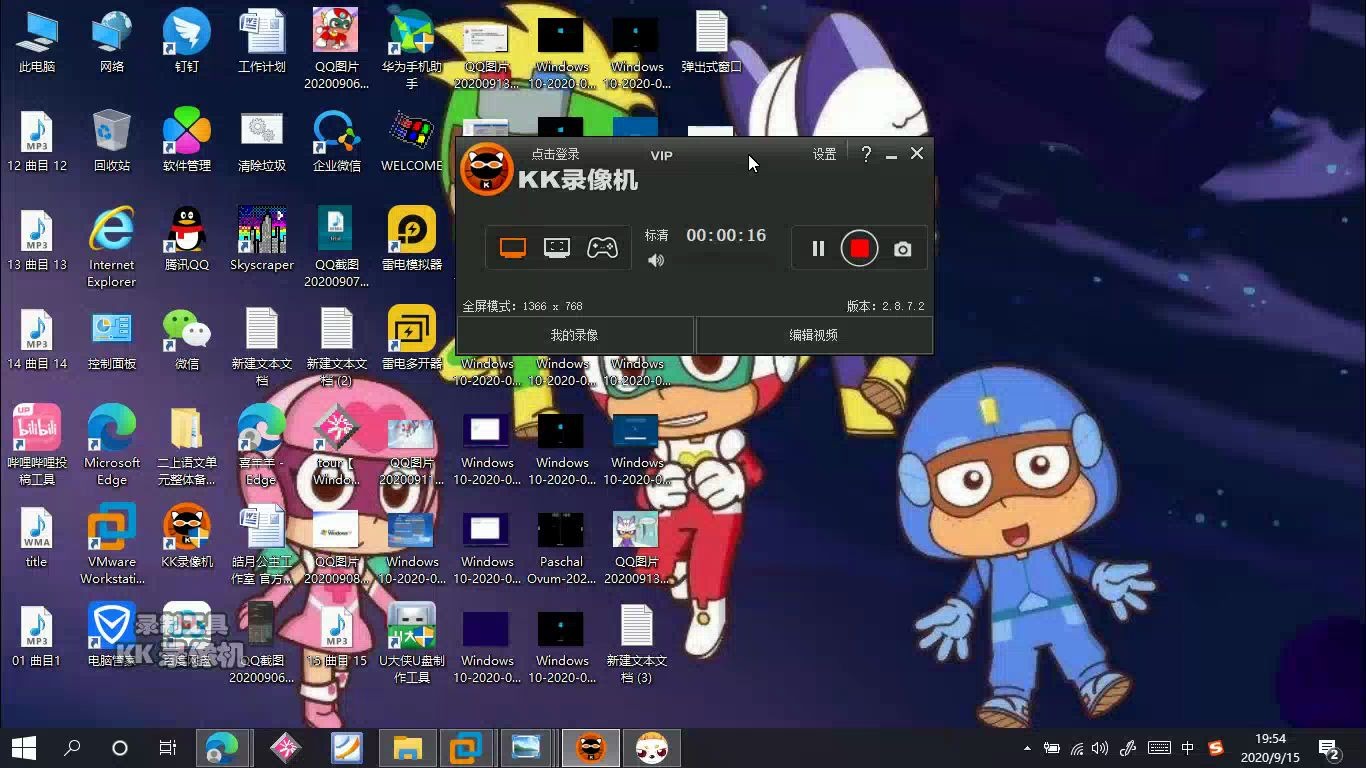Open the 编辑视频 tab
Screen dimensions: 1366x768
click(814, 335)
